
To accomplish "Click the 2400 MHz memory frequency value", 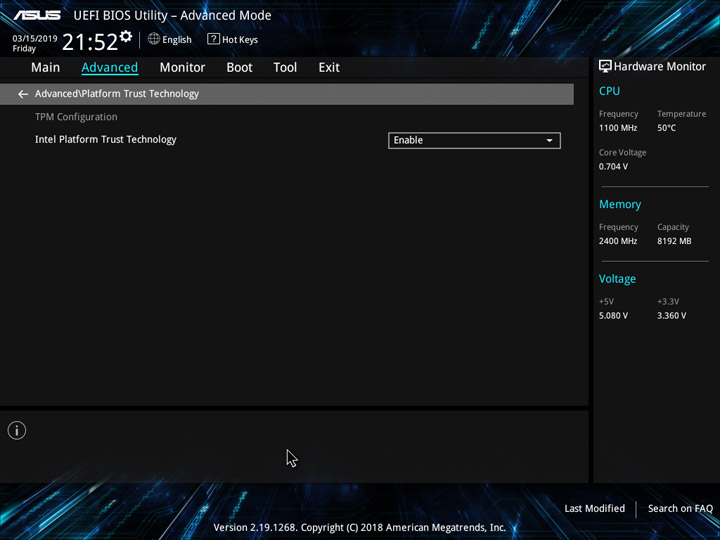I will tap(618, 241).
